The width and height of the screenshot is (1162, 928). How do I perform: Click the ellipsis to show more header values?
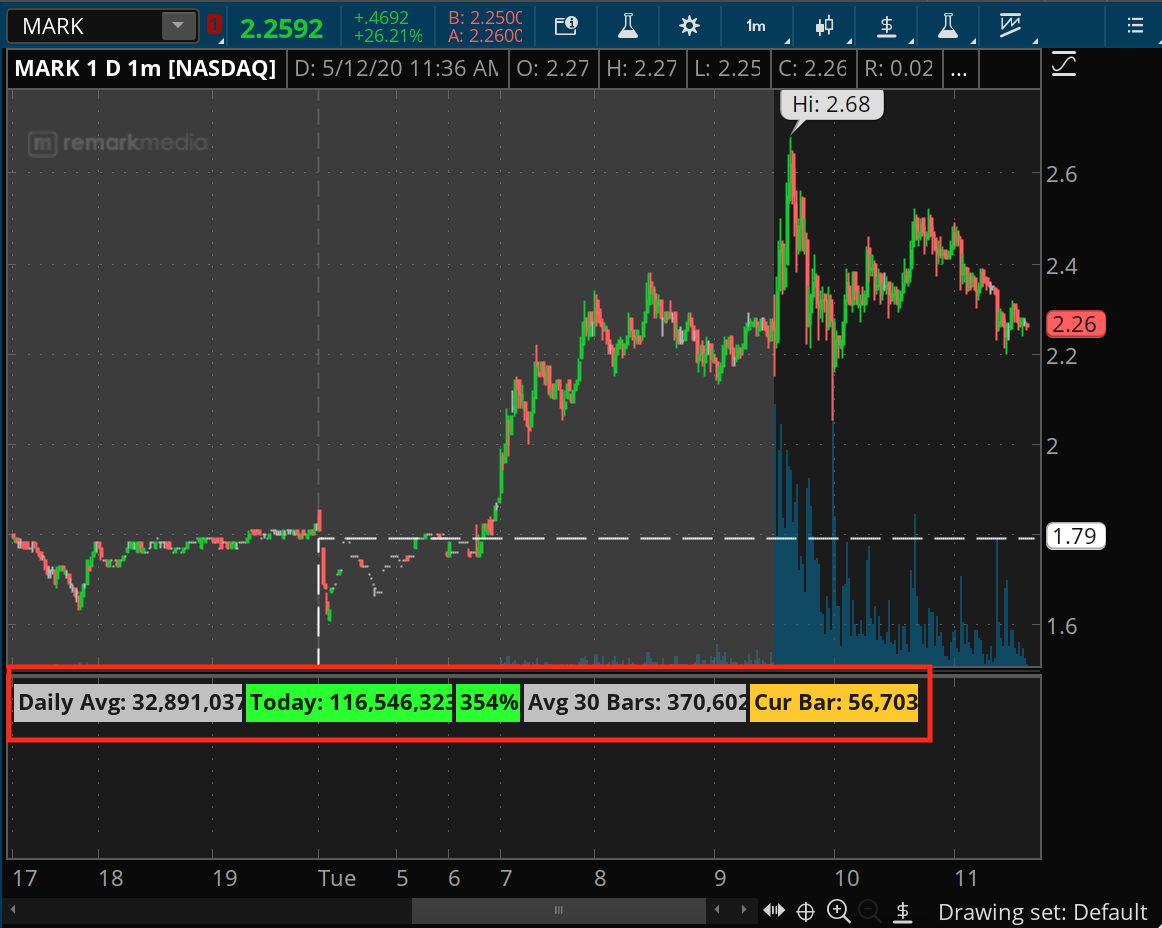pyautogui.click(x=958, y=69)
